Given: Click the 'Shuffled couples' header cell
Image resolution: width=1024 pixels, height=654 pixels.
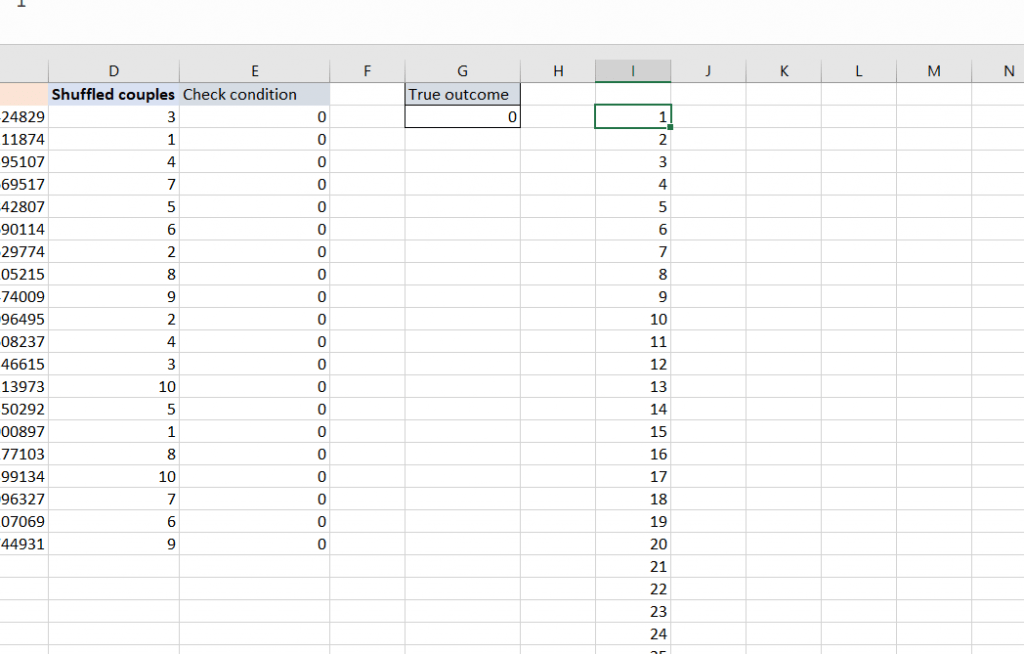Looking at the screenshot, I should pyautogui.click(x=113, y=94).
